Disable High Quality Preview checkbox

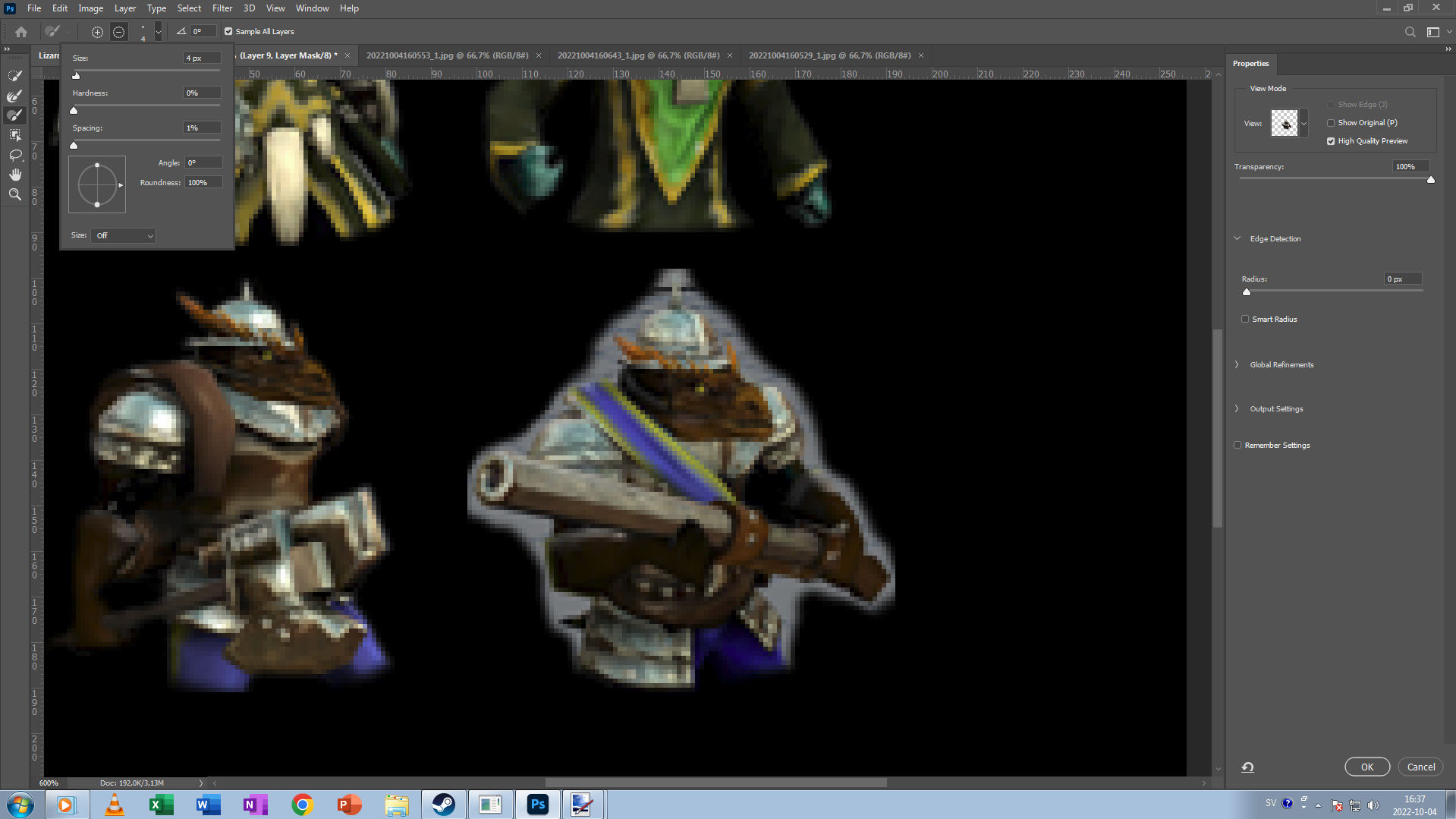(1331, 141)
